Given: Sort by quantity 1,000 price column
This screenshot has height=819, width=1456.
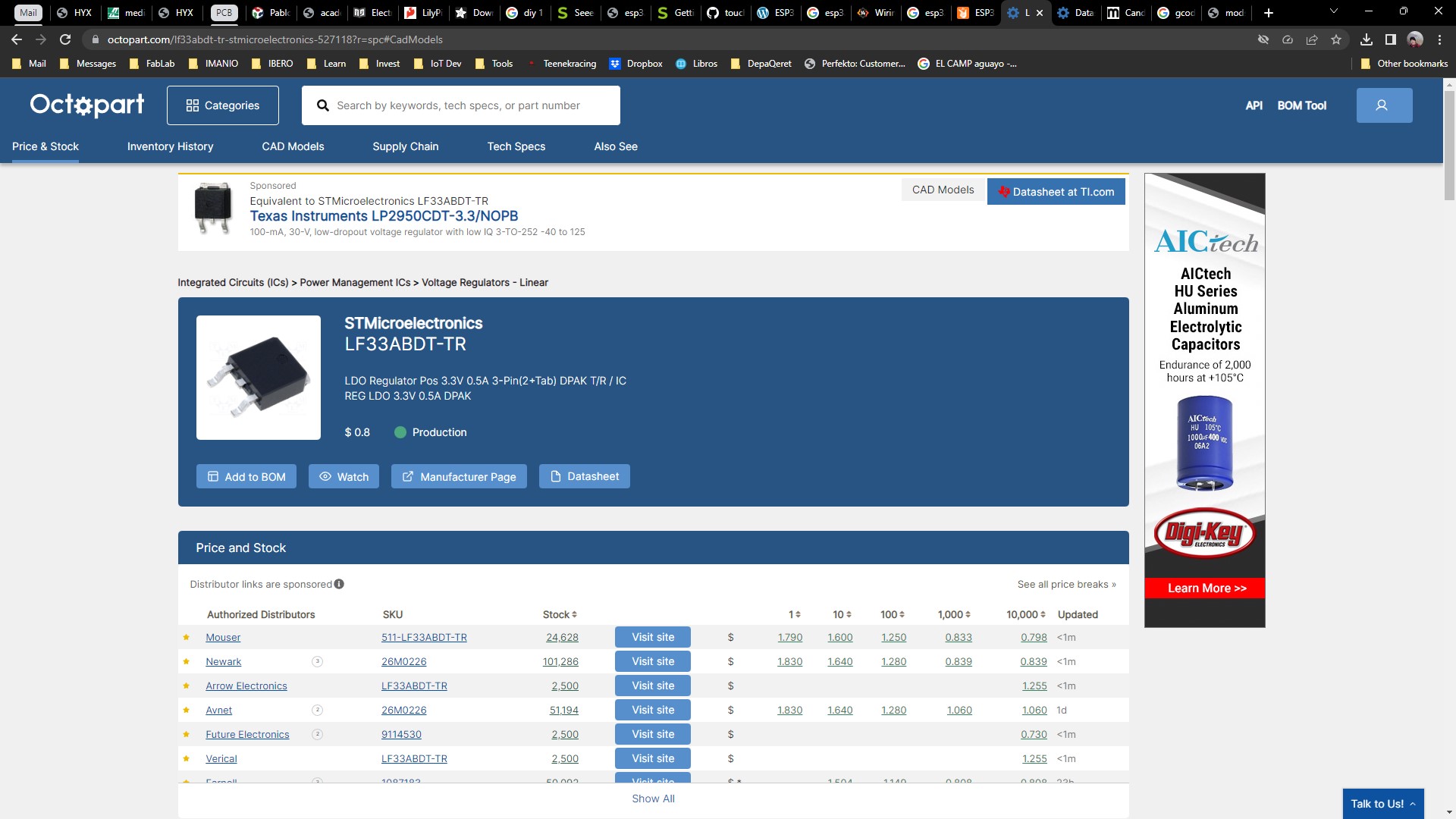Looking at the screenshot, I should [954, 614].
